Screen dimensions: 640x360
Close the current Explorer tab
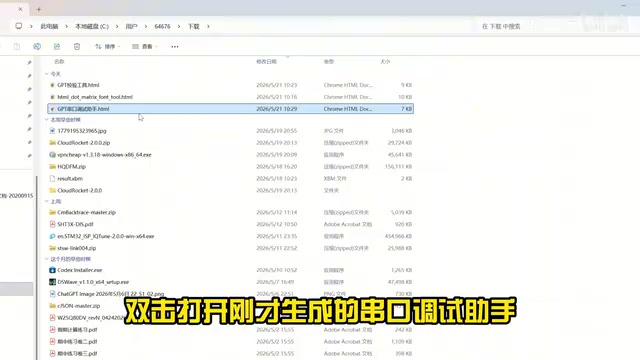point(20,9)
